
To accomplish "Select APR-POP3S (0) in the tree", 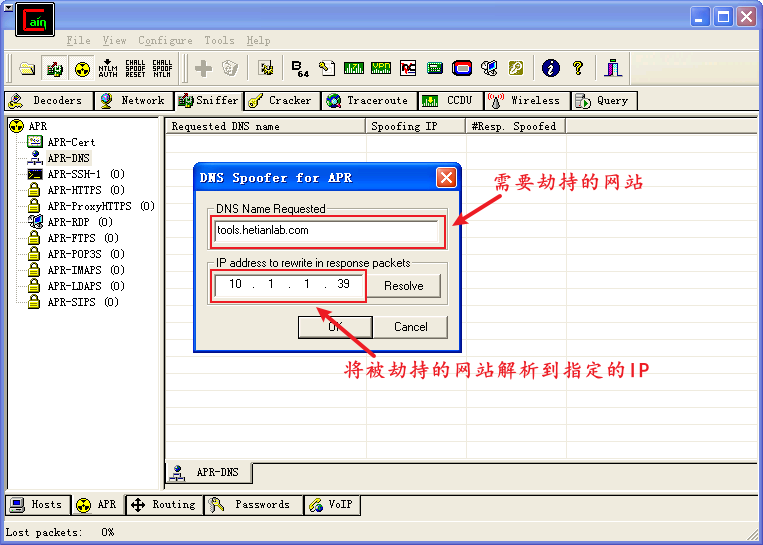I will pos(86,254).
